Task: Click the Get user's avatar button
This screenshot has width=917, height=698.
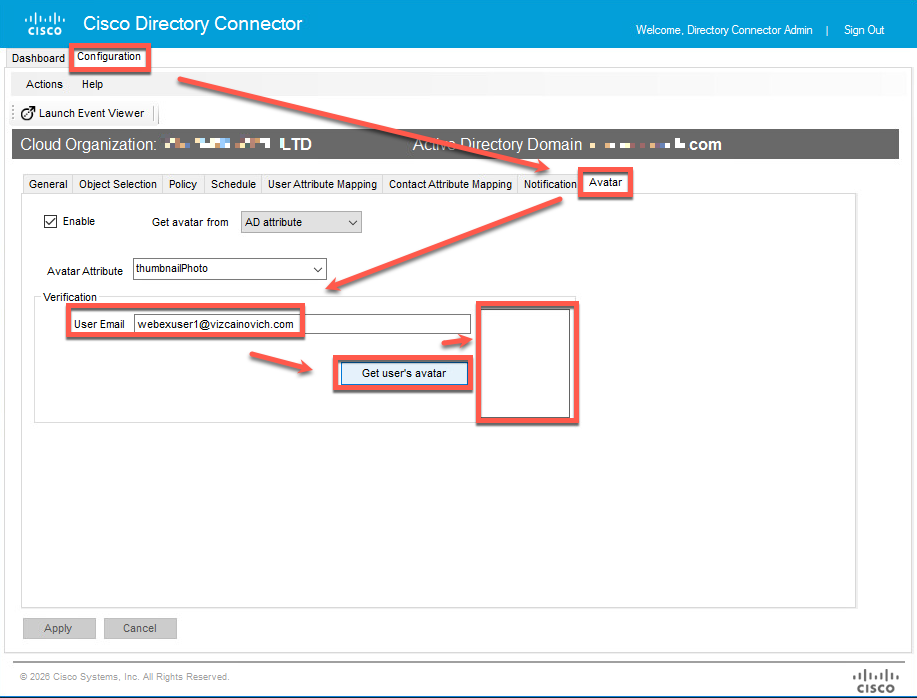Action: [x=404, y=374]
